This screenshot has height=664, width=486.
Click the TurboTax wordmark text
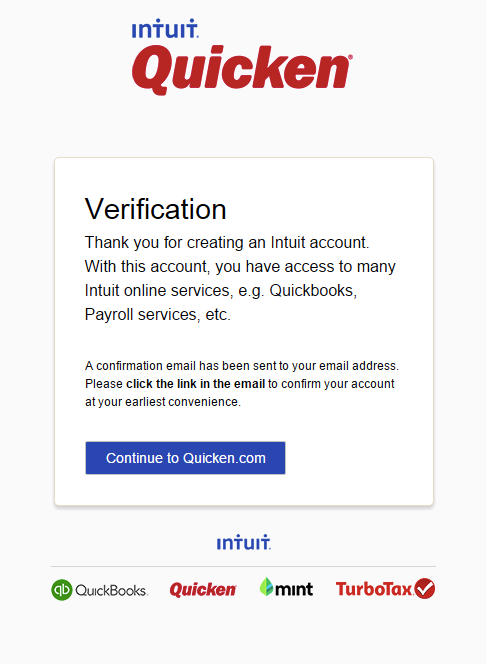[374, 589]
